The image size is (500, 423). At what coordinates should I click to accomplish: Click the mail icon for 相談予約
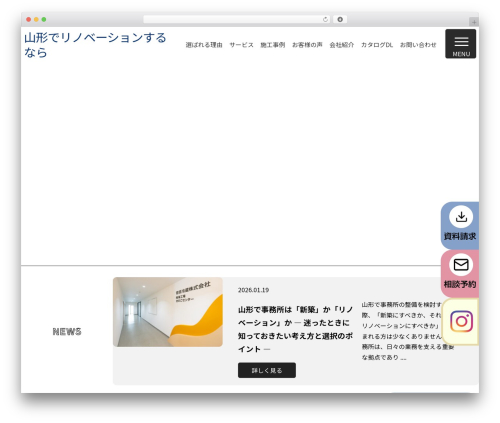[461, 265]
